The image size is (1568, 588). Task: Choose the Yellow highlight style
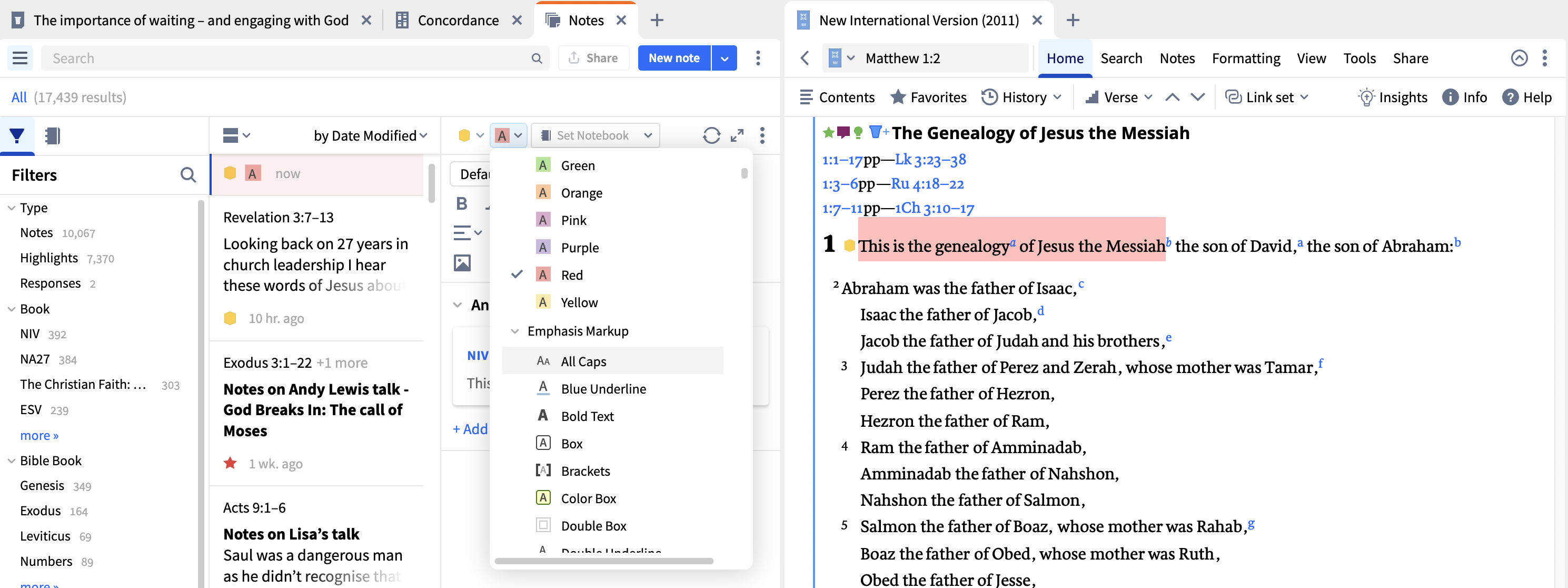coord(579,302)
